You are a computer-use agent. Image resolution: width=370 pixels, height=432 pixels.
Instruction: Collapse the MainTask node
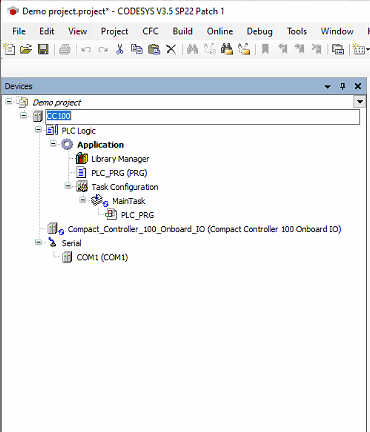pyautogui.click(x=83, y=200)
